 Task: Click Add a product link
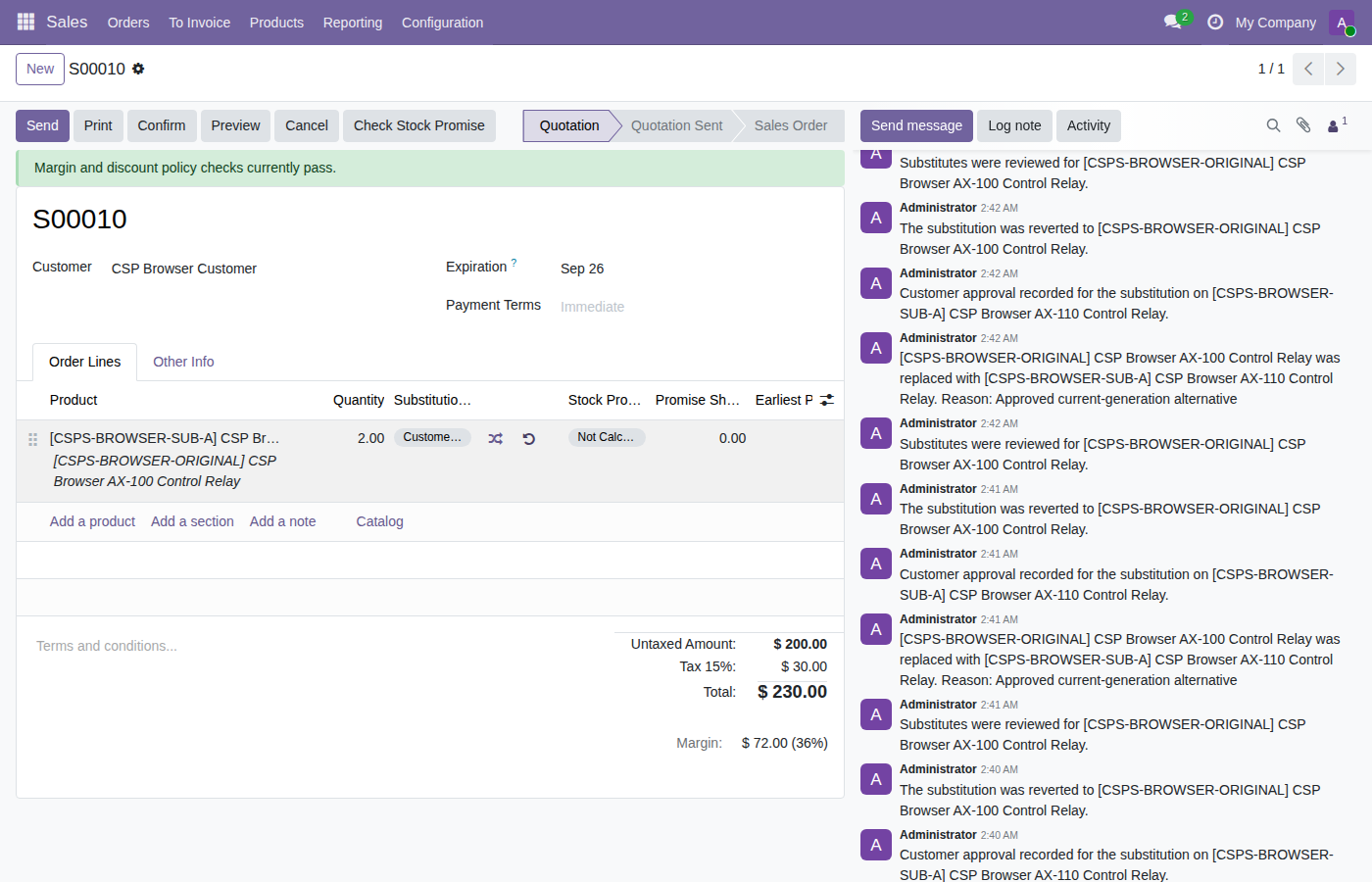[x=92, y=521]
